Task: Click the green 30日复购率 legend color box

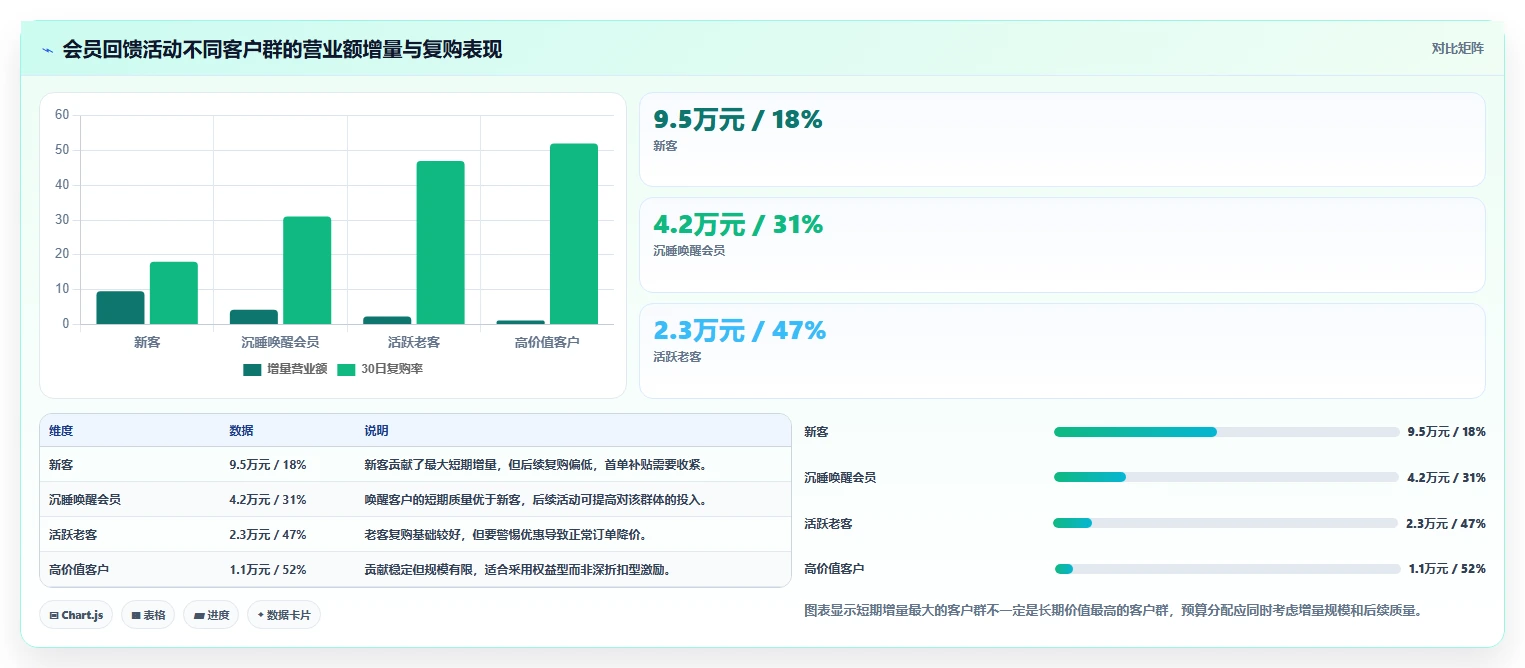Action: pyautogui.click(x=346, y=370)
